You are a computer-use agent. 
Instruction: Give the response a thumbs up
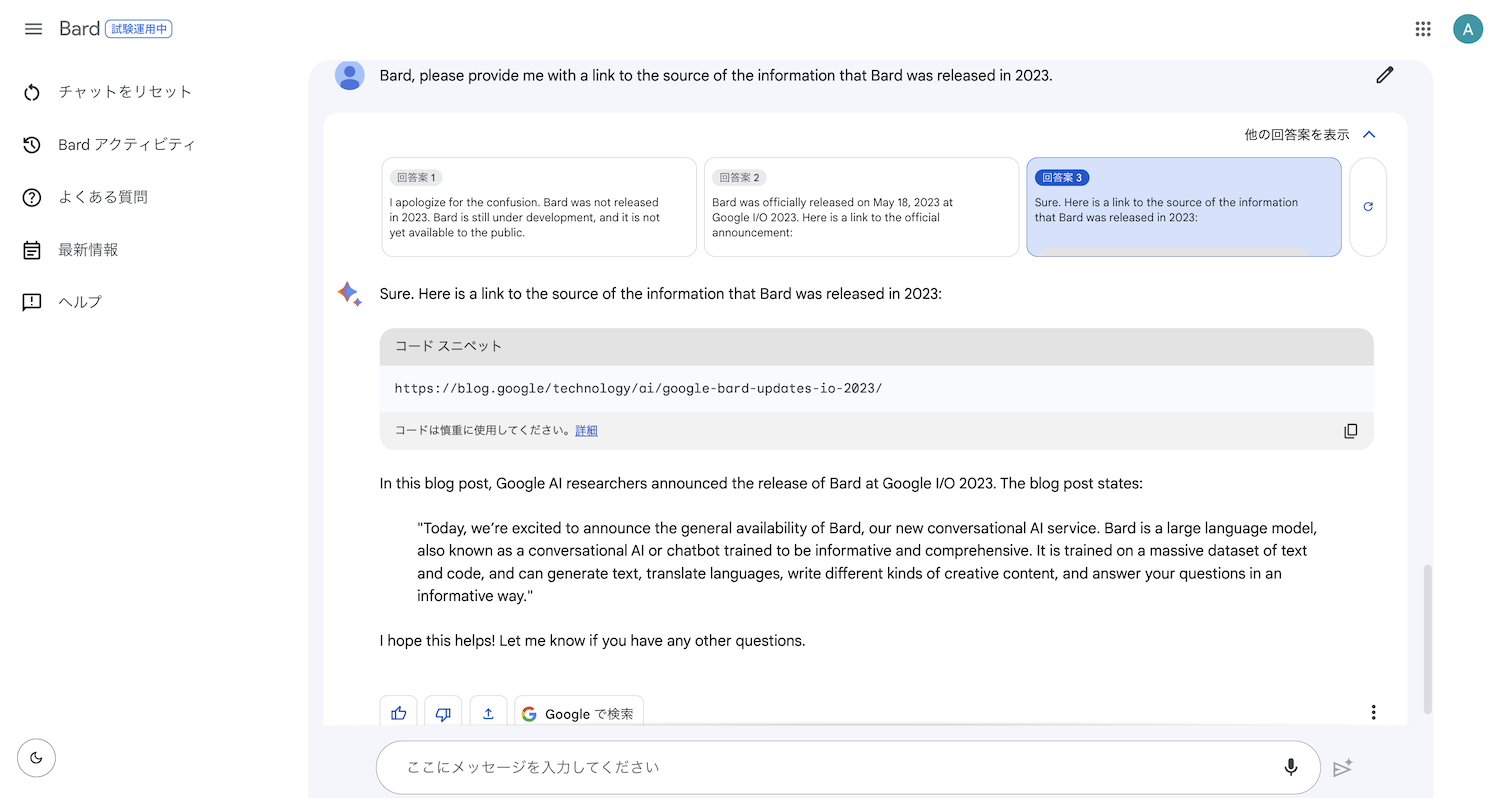click(x=399, y=713)
